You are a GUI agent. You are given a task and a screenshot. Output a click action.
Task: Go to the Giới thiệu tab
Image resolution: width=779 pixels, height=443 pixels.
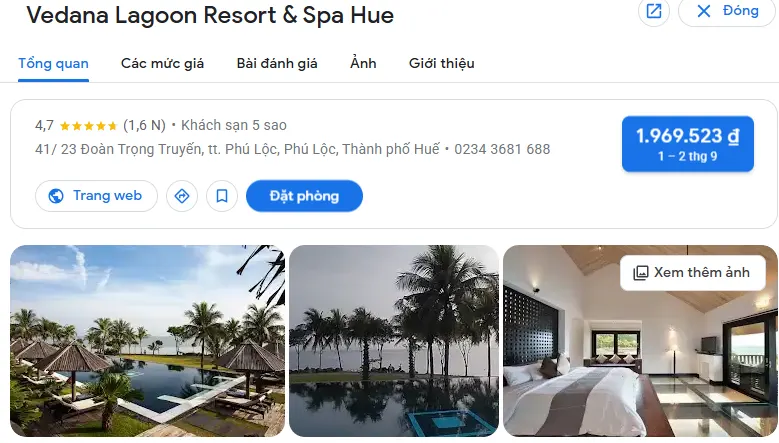point(442,64)
